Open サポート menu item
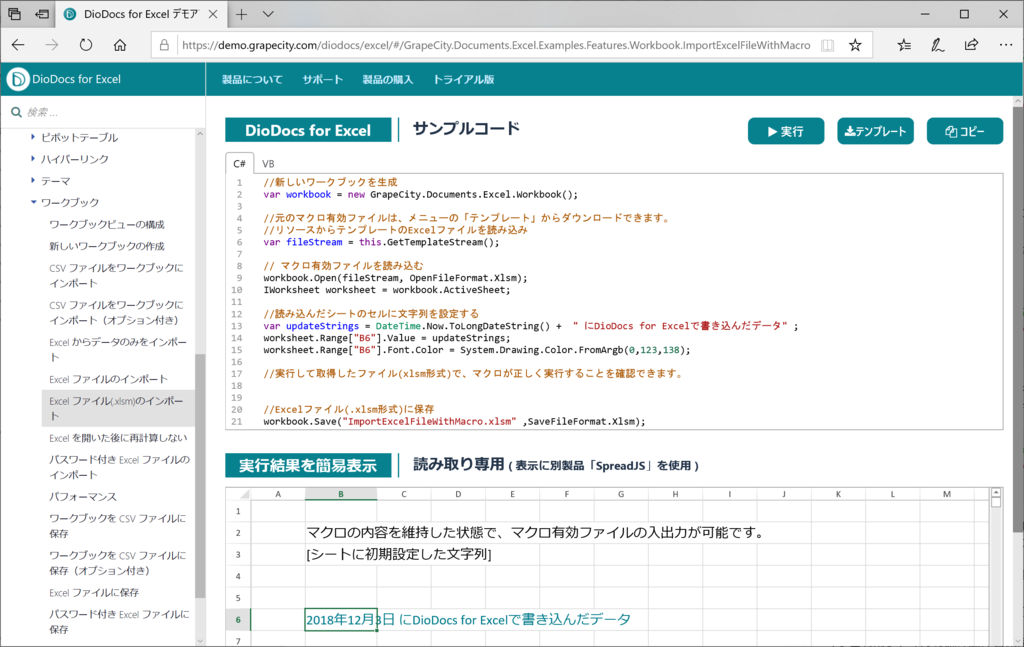1024x647 pixels. (x=322, y=80)
